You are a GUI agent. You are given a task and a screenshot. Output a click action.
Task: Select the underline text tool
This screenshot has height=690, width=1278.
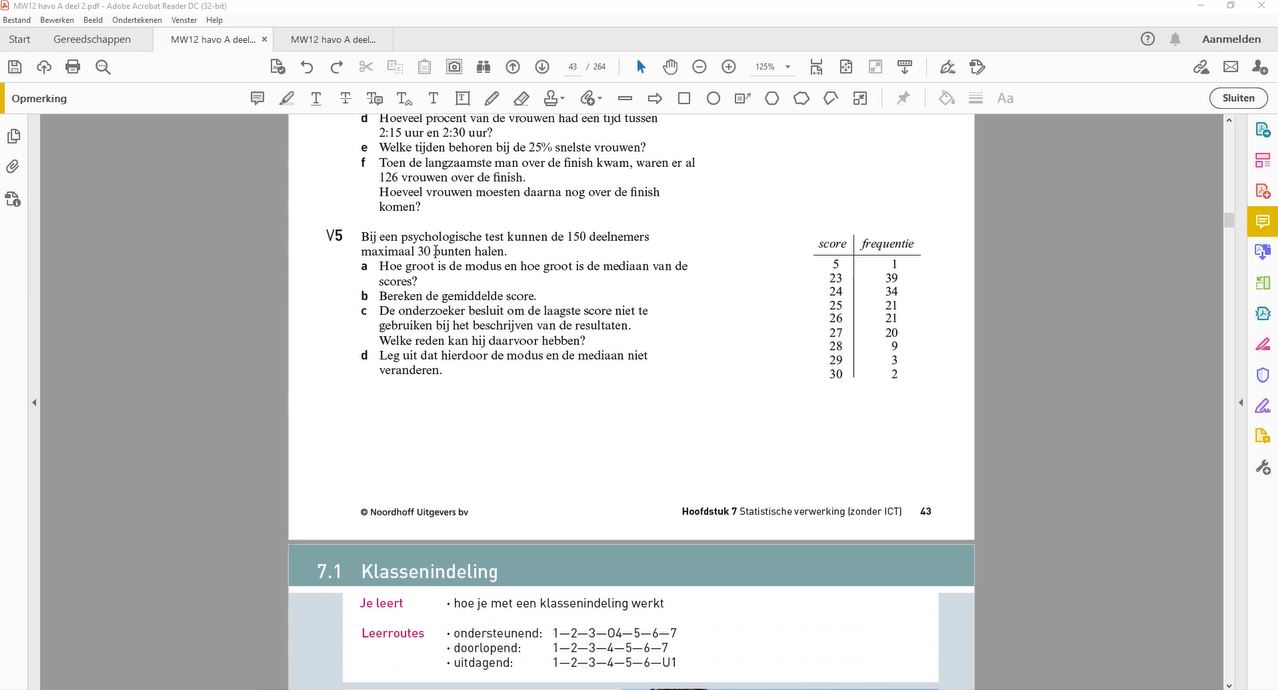pyautogui.click(x=316, y=98)
